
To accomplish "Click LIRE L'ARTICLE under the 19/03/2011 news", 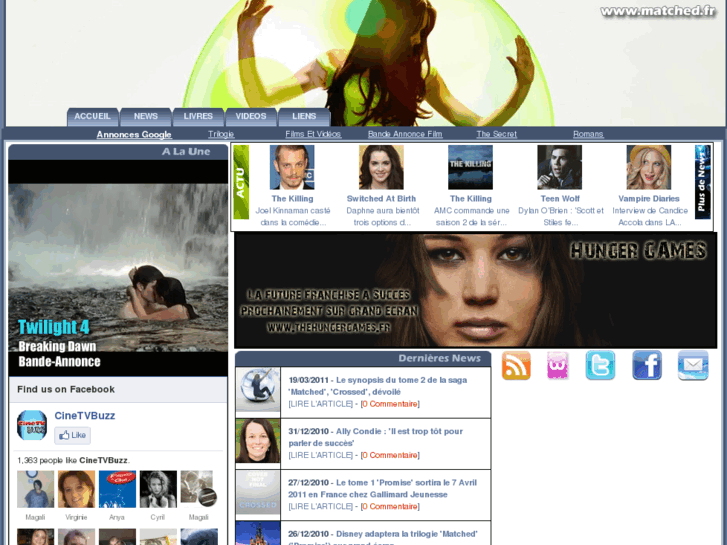I will pyautogui.click(x=320, y=404).
